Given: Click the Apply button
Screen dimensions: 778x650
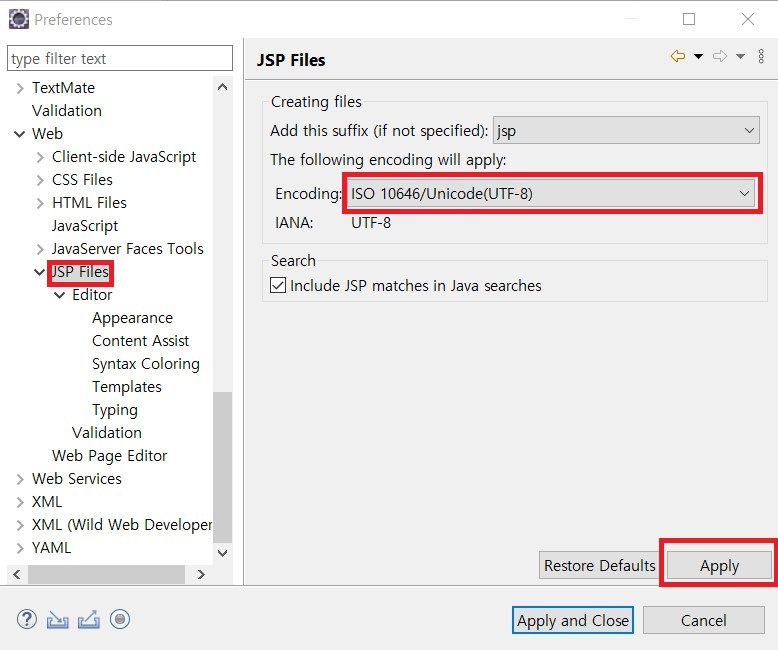Looking at the screenshot, I should [x=719, y=565].
